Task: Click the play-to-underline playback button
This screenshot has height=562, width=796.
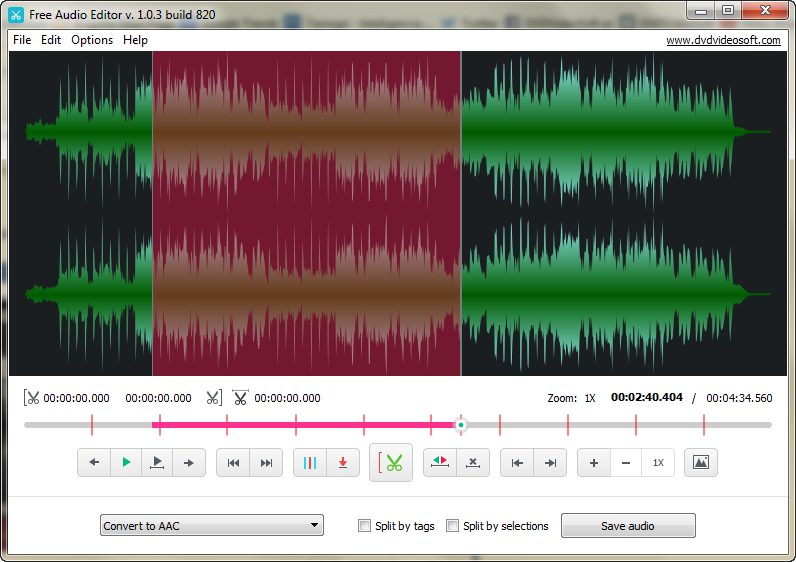Action: (157, 463)
